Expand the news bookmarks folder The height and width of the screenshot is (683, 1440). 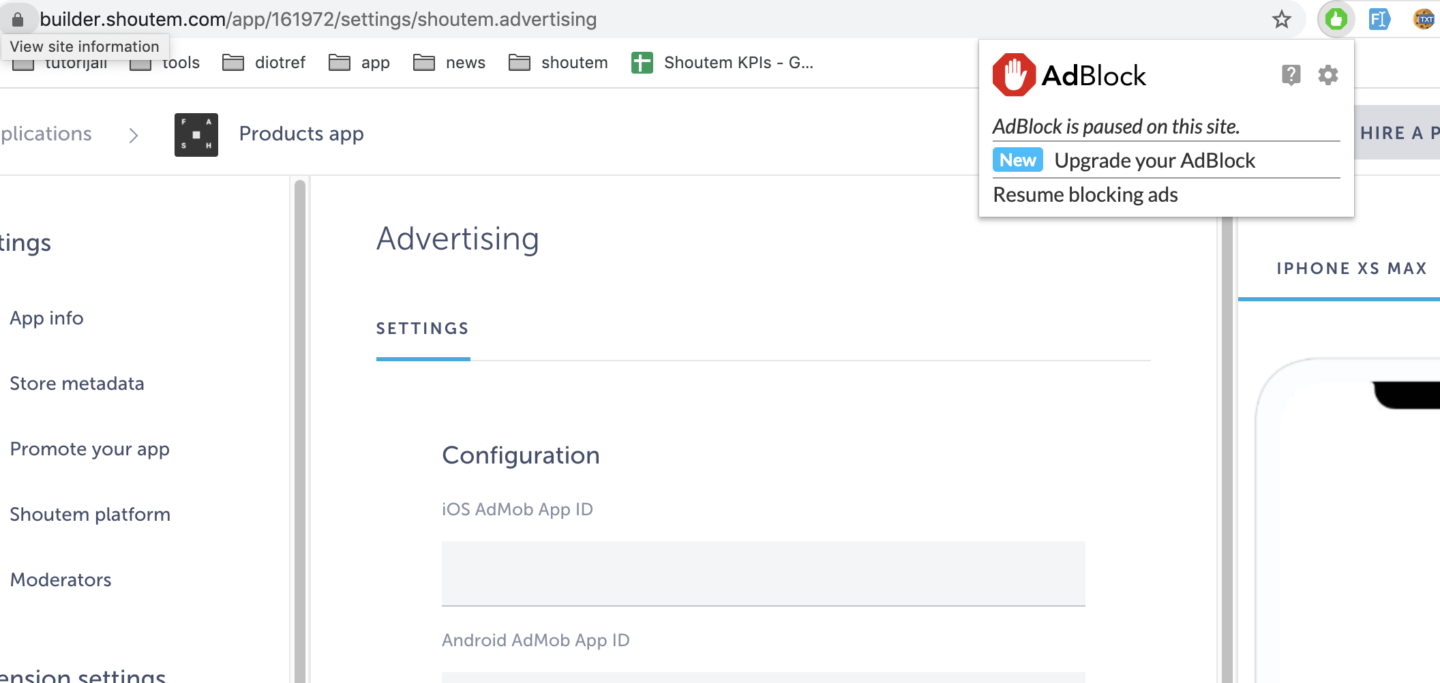[449, 62]
